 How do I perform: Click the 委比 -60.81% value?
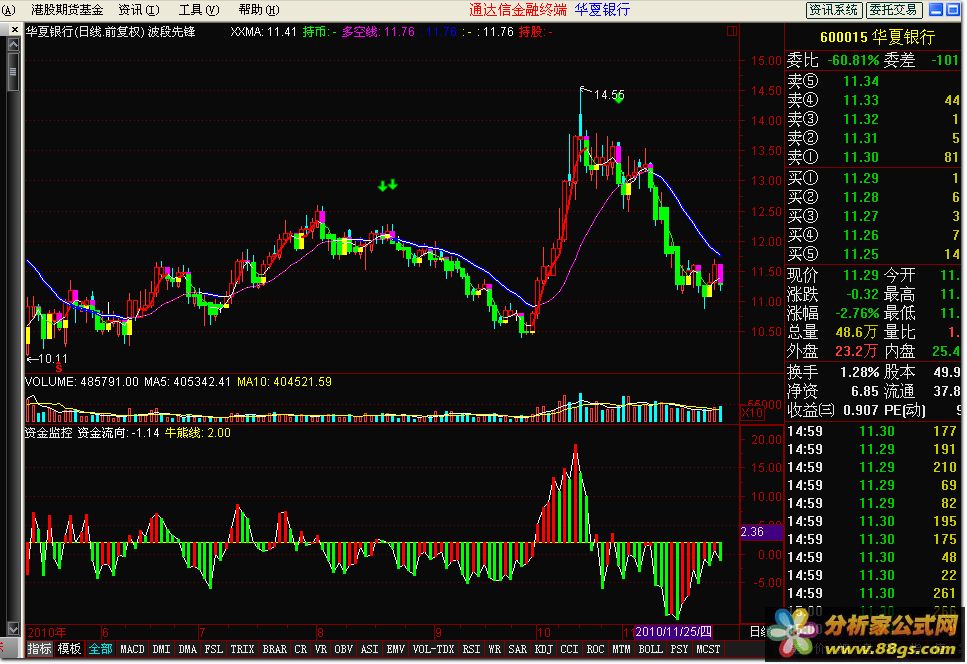click(853, 60)
